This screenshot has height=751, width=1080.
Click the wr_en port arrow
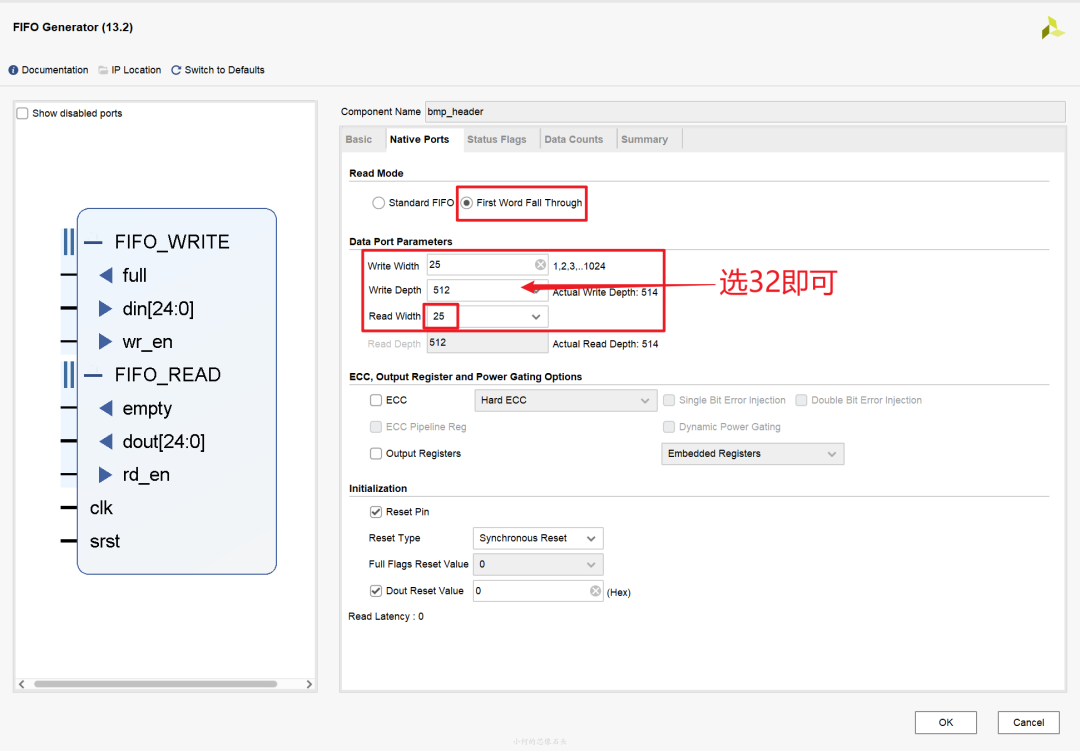coord(105,342)
